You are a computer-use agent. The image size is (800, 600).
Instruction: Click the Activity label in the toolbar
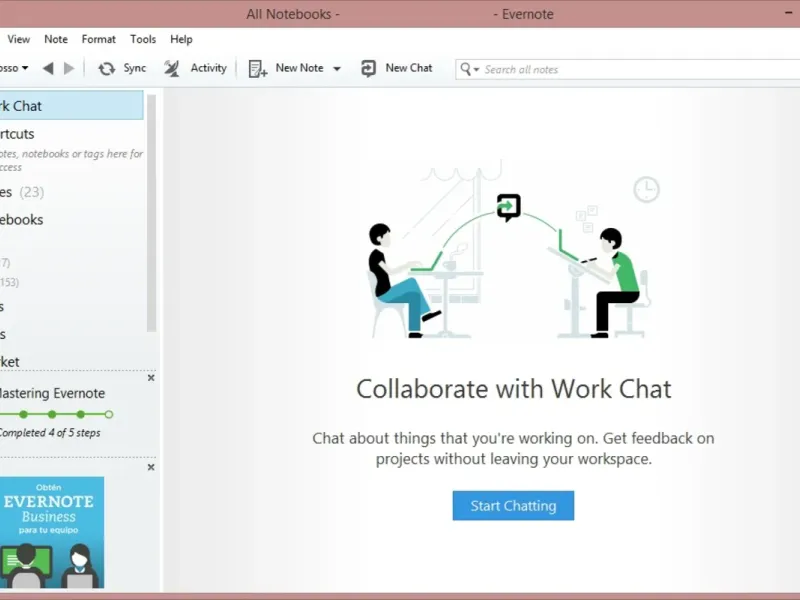click(209, 68)
